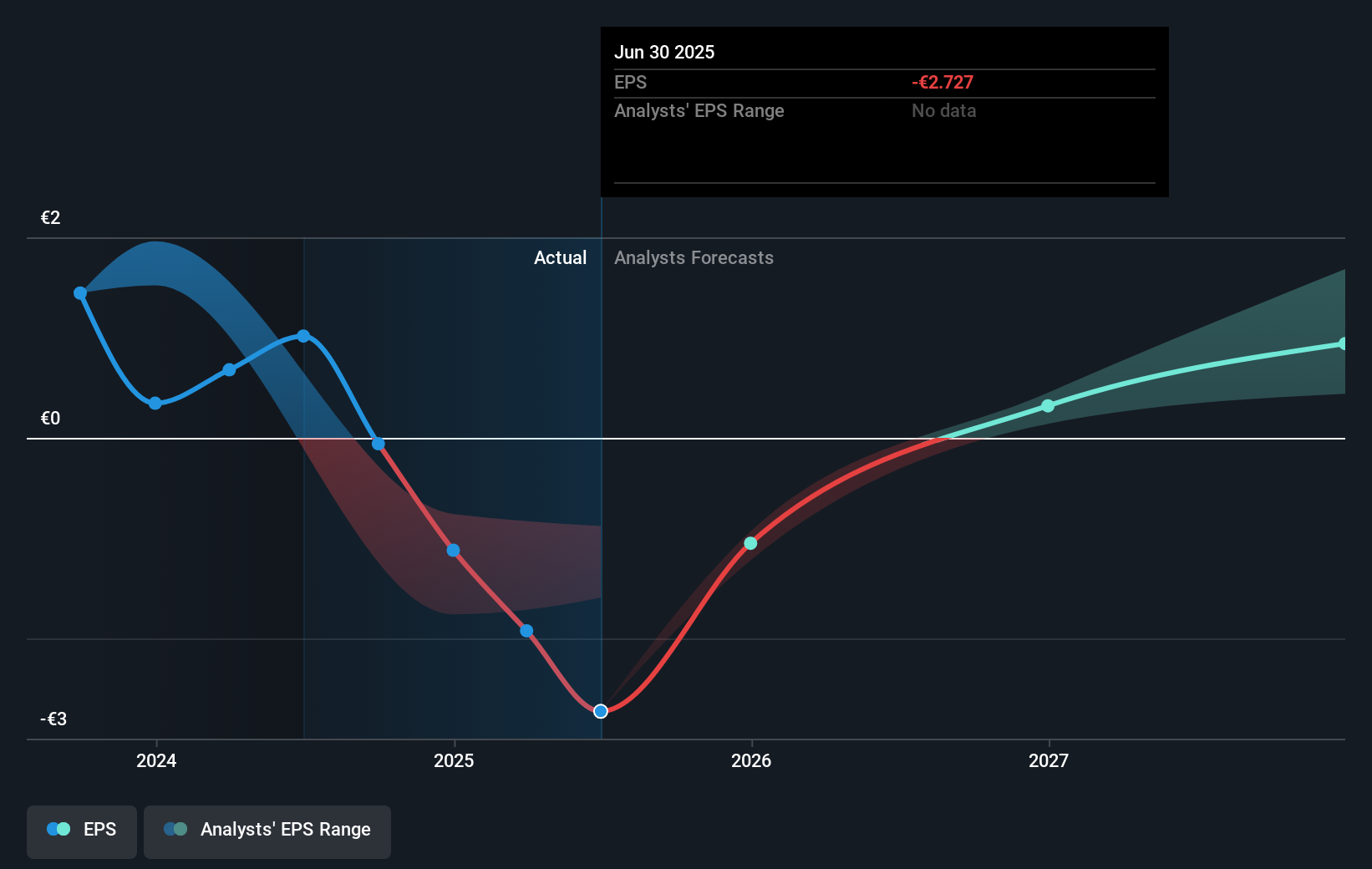Select the blue EPS data point at 2024 start

pos(79,292)
